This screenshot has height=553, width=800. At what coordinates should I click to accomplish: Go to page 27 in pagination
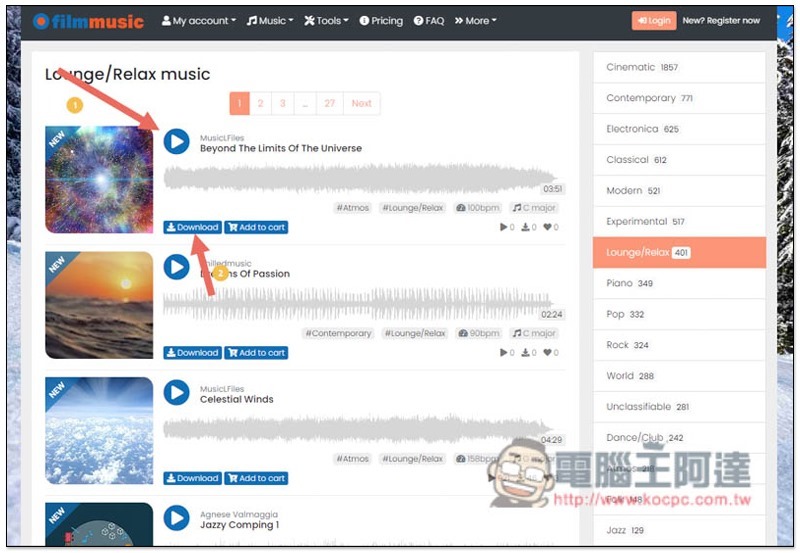pos(330,103)
